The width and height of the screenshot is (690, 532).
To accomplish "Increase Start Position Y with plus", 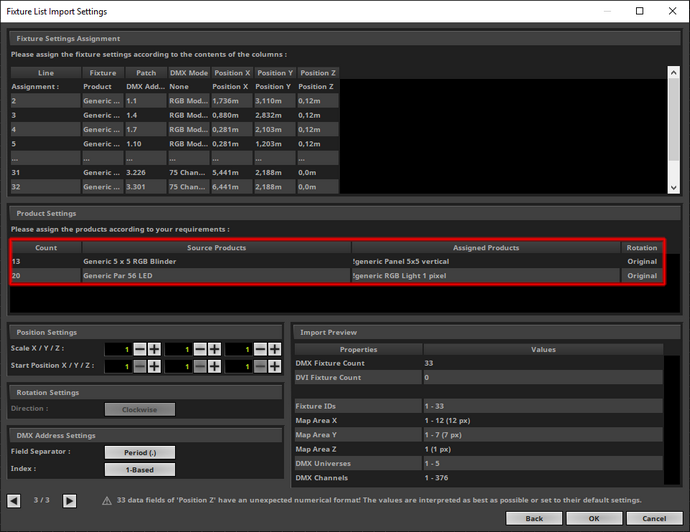I will pyautogui.click(x=214, y=366).
